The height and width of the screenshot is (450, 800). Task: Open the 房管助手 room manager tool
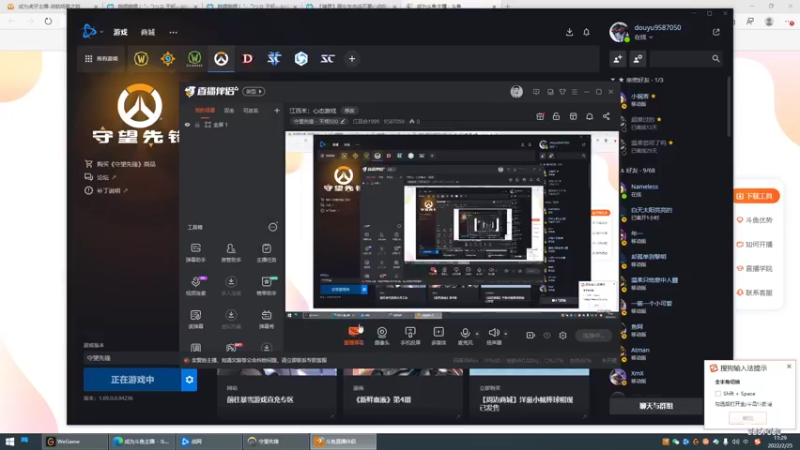231,253
